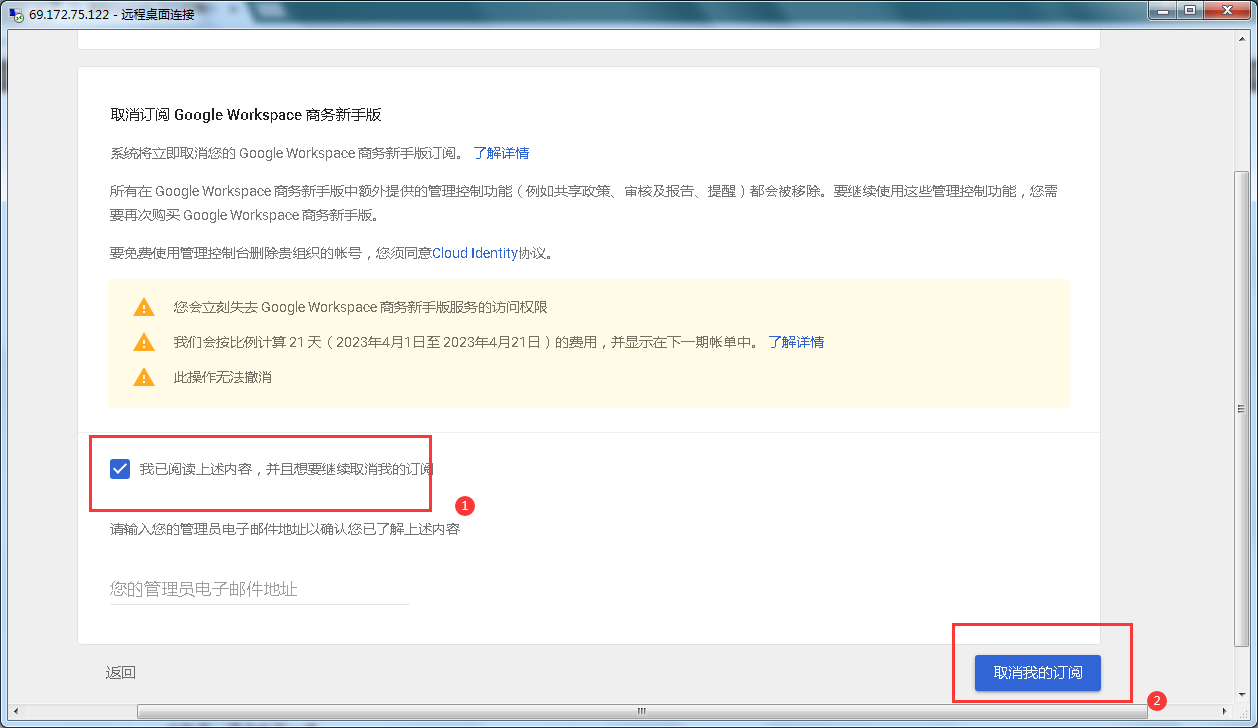Click the text 请输入您的管理员电子邮件地址以确认
Image resolution: width=1258 pixels, height=728 pixels.
(x=285, y=529)
